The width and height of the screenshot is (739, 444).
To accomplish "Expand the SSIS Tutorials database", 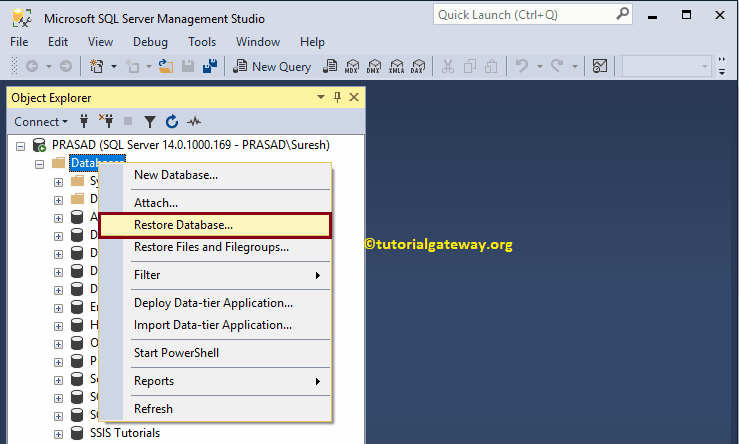I will tap(58, 434).
